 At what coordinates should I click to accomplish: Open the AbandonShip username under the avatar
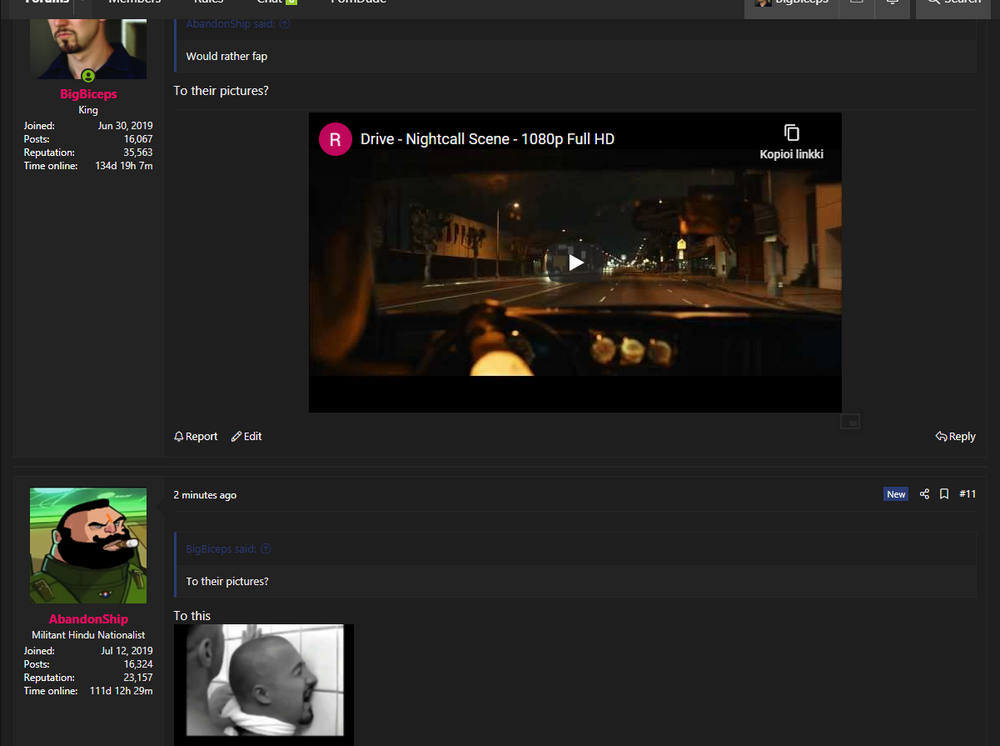pos(88,619)
